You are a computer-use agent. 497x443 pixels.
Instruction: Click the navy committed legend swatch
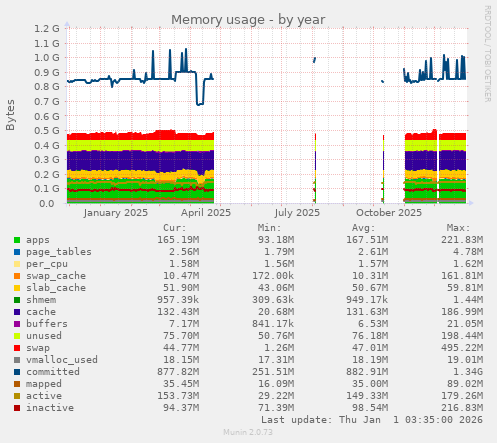pos(17,372)
